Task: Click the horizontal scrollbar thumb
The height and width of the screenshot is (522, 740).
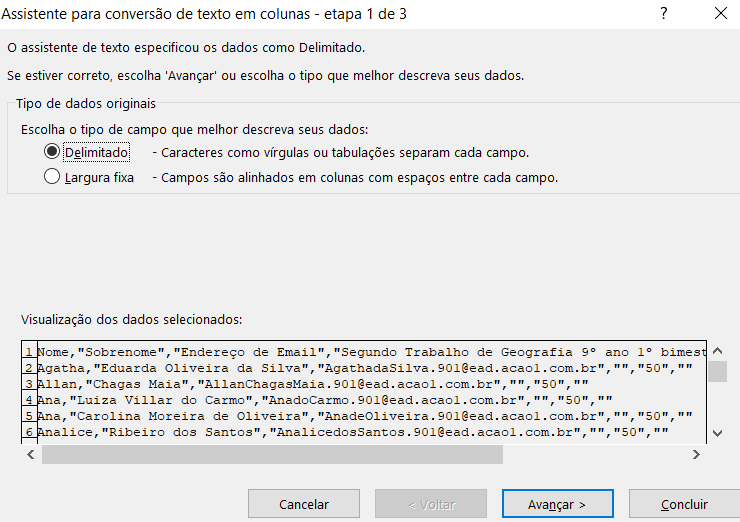Action: [272, 454]
